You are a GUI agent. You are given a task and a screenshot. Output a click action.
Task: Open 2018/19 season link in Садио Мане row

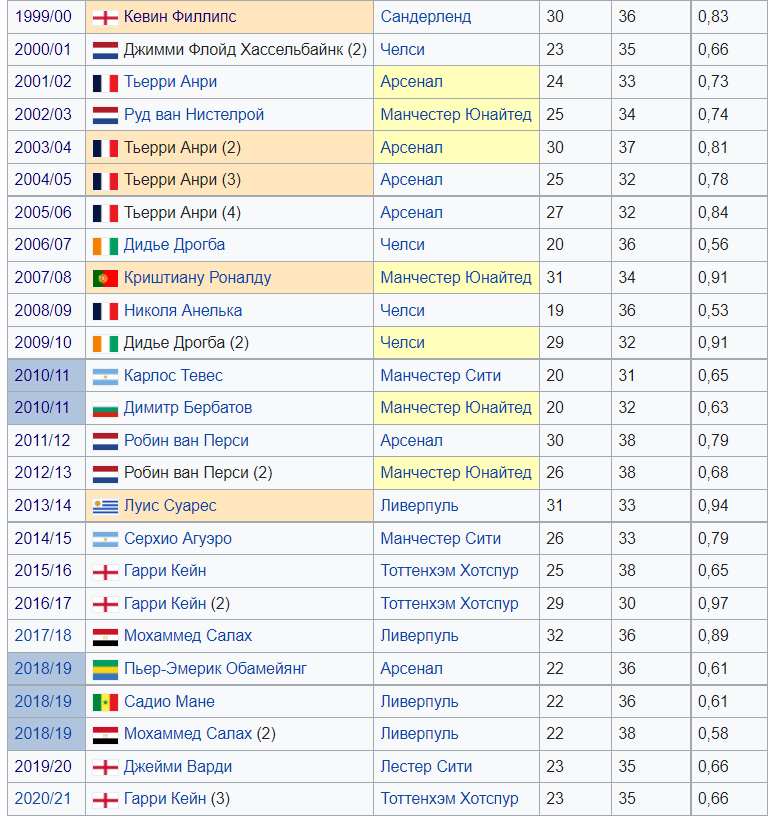(43, 702)
